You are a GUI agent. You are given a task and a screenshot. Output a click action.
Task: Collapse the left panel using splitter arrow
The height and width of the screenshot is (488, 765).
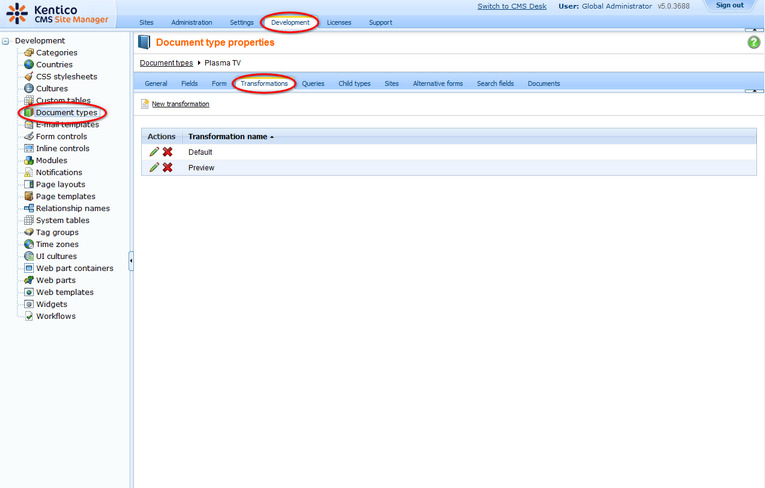131,261
